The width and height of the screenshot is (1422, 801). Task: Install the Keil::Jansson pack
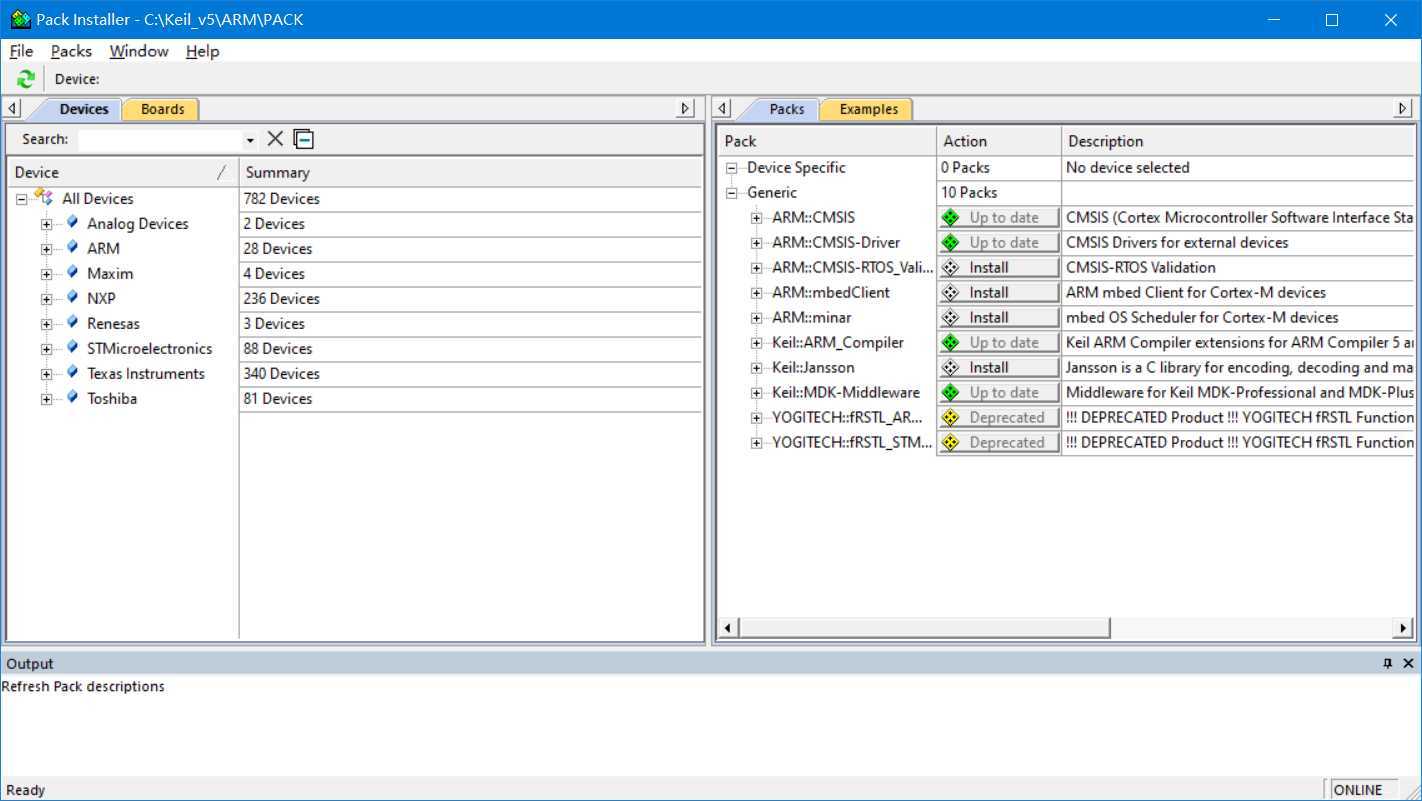(x=999, y=367)
